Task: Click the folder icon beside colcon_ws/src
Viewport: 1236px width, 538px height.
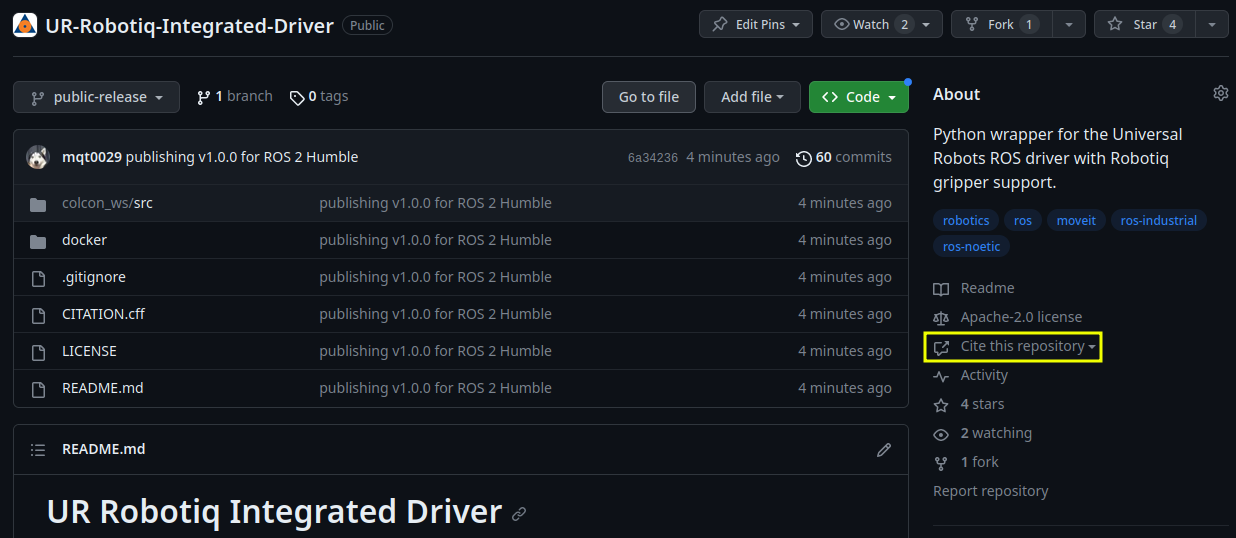Action: (x=38, y=204)
